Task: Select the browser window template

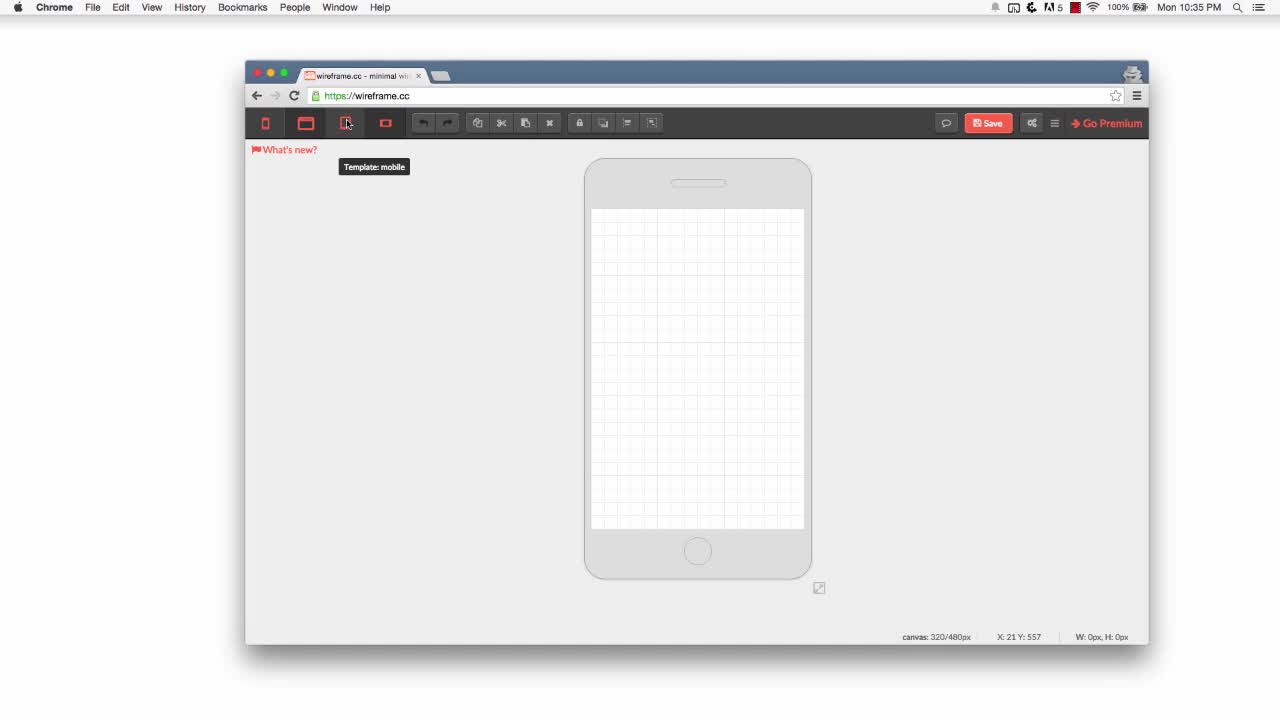Action: pyautogui.click(x=306, y=123)
